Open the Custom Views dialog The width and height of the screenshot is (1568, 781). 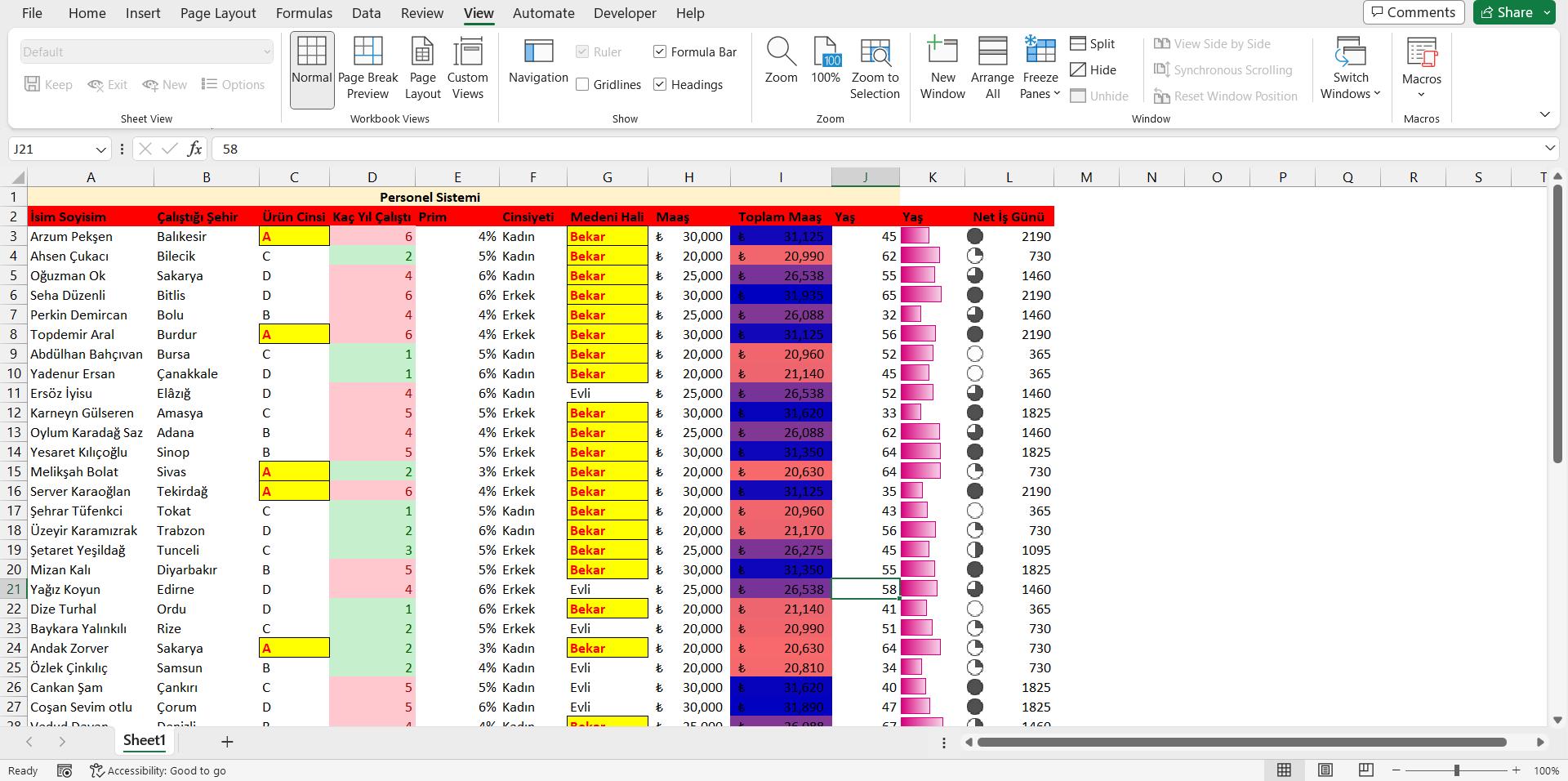coord(467,69)
